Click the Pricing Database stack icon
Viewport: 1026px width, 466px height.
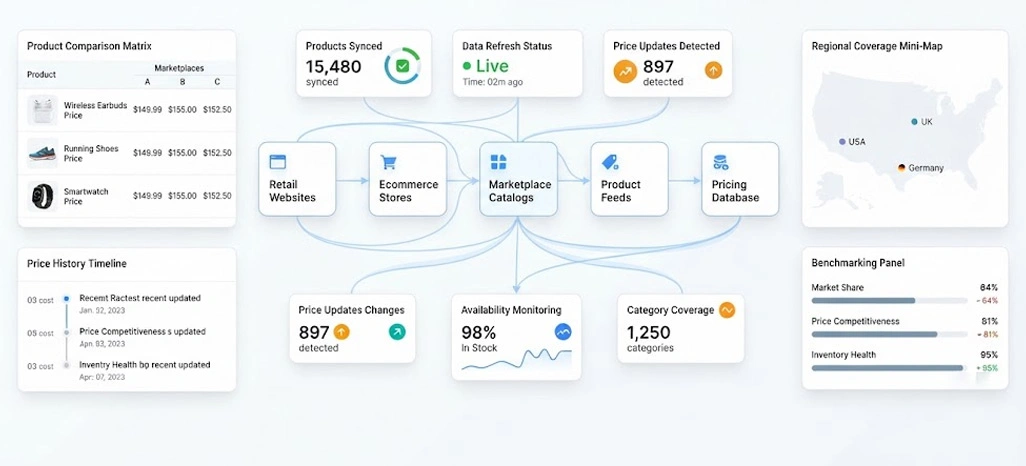point(720,162)
